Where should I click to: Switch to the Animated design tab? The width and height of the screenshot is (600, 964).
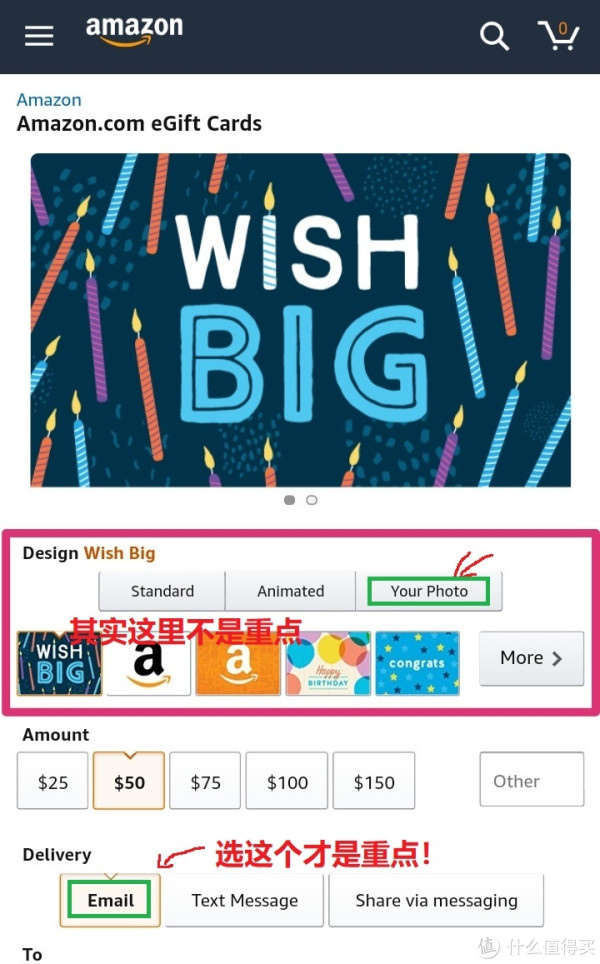coord(290,591)
